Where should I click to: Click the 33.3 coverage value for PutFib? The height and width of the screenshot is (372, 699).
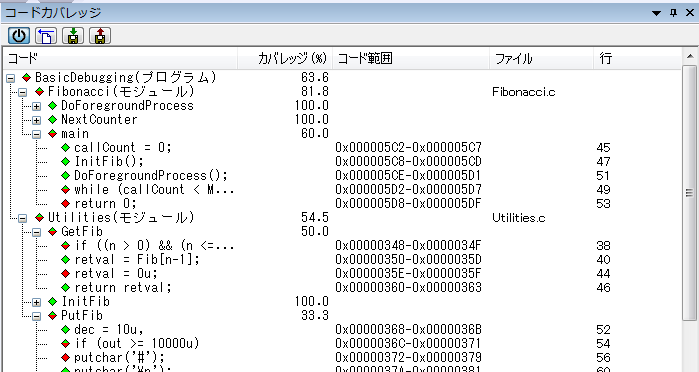pyautogui.click(x=315, y=315)
